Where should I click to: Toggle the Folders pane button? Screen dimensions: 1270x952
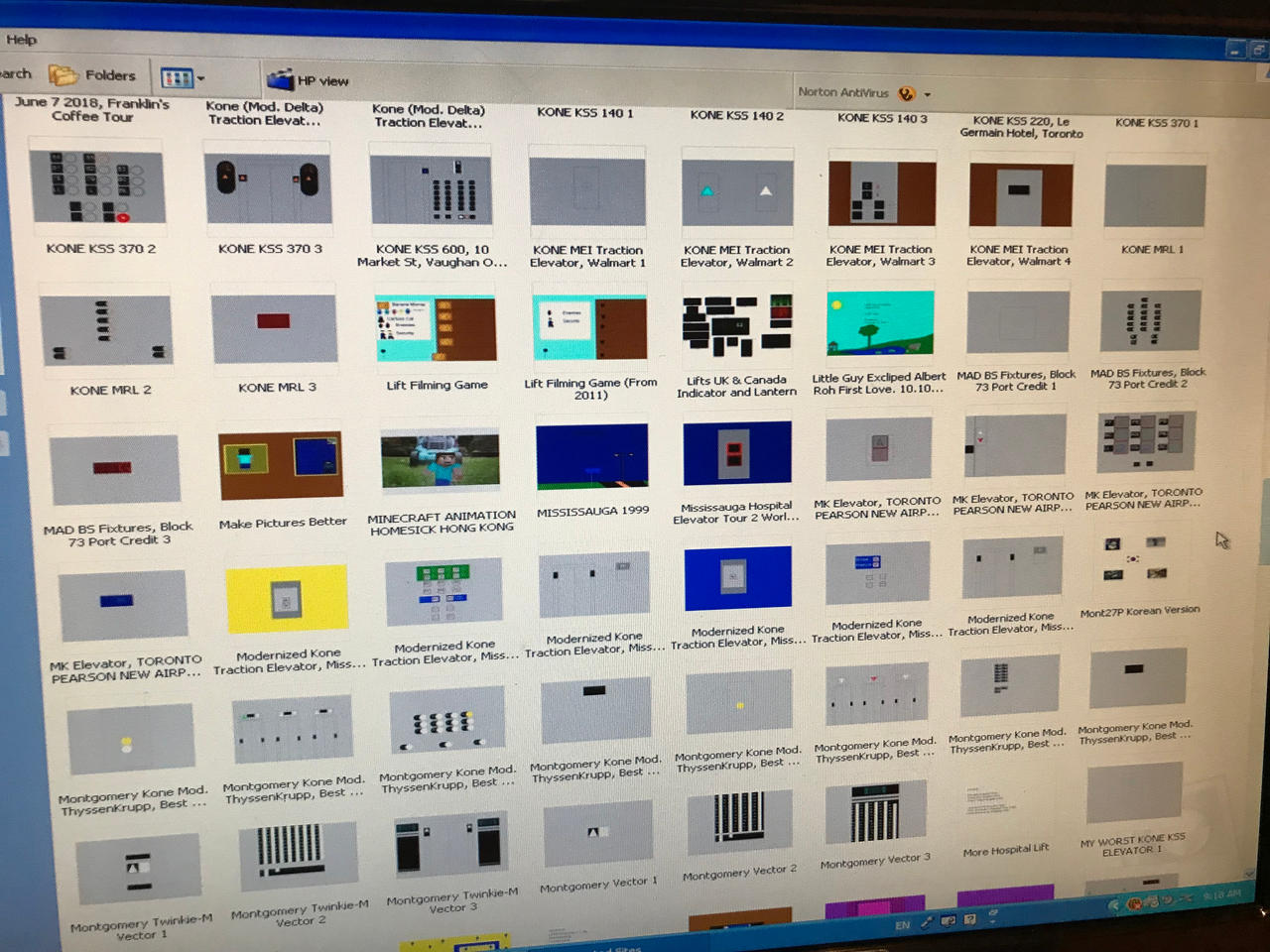pyautogui.click(x=92, y=75)
